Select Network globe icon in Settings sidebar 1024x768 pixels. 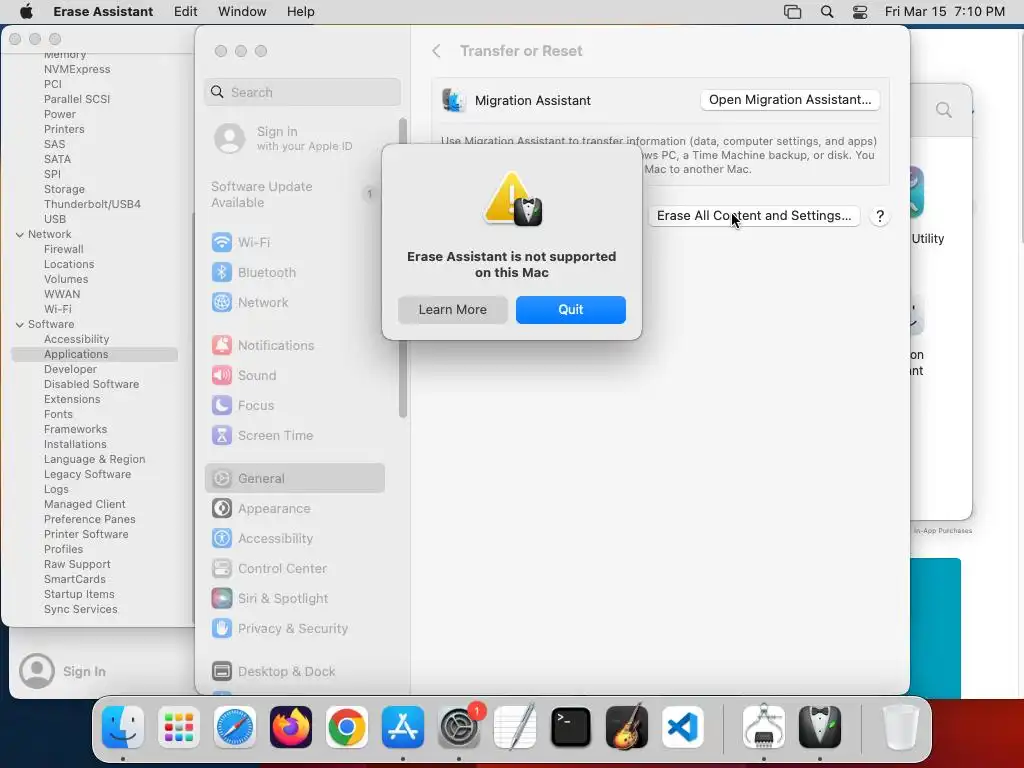(222, 302)
